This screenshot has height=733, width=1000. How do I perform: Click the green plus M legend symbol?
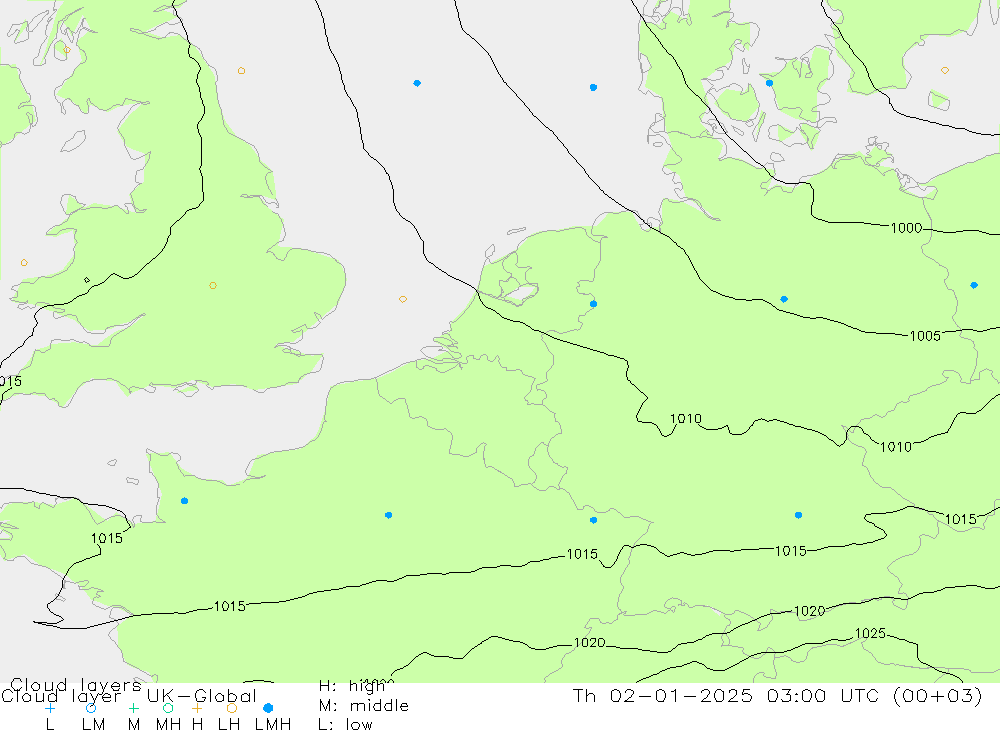click(x=133, y=708)
